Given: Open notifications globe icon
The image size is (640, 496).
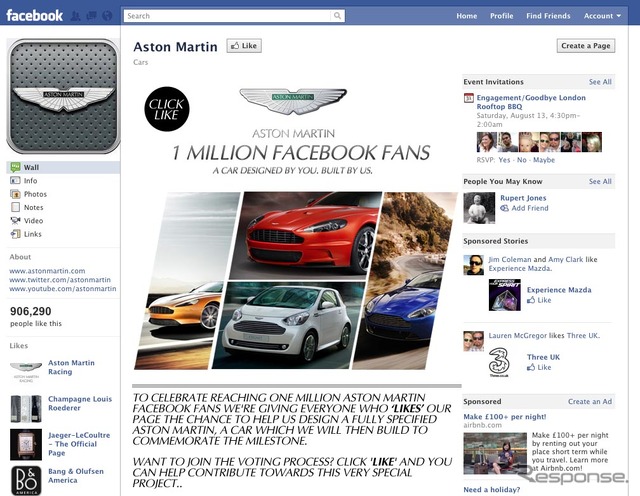Looking at the screenshot, I should (x=107, y=16).
